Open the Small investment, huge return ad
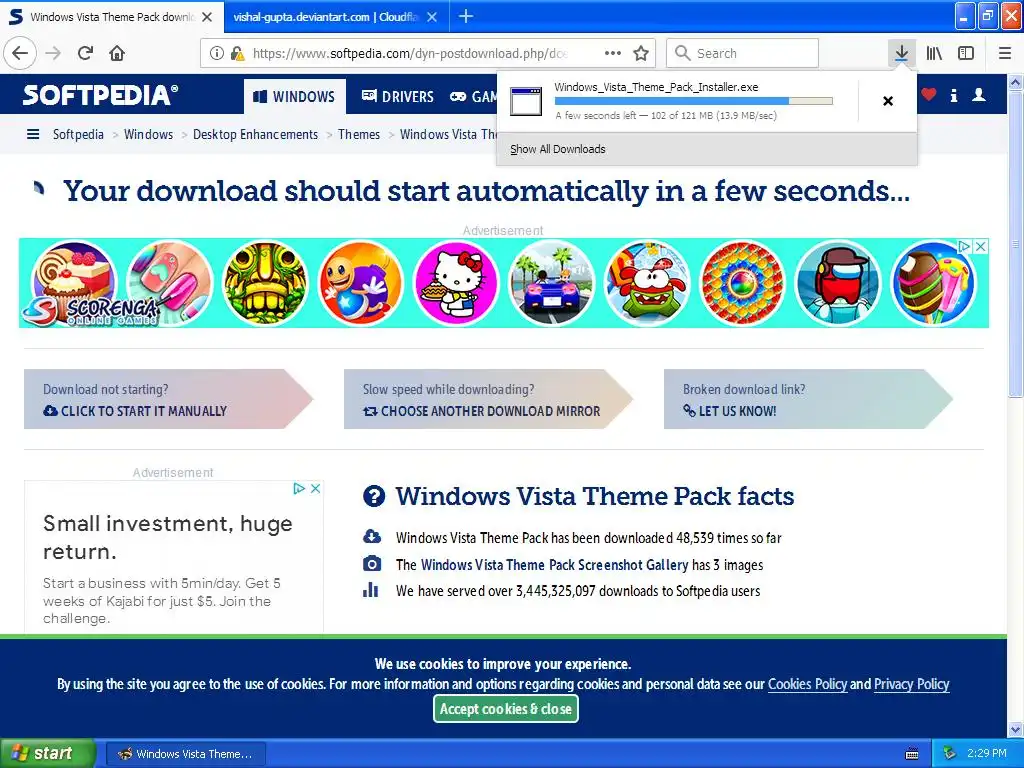The image size is (1024, 768). [x=168, y=537]
